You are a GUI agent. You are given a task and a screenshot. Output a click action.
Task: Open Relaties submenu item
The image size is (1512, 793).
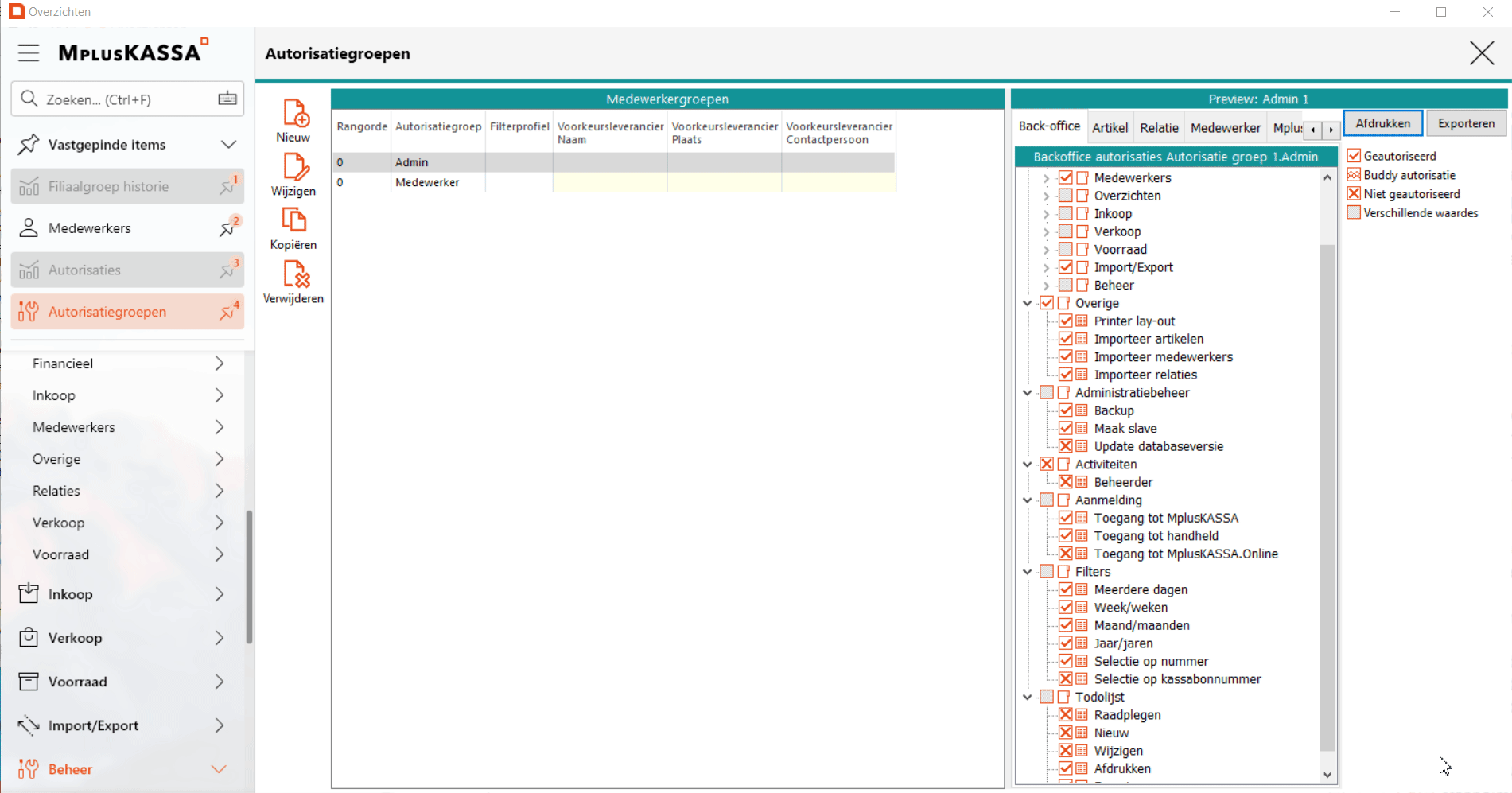click(x=127, y=491)
